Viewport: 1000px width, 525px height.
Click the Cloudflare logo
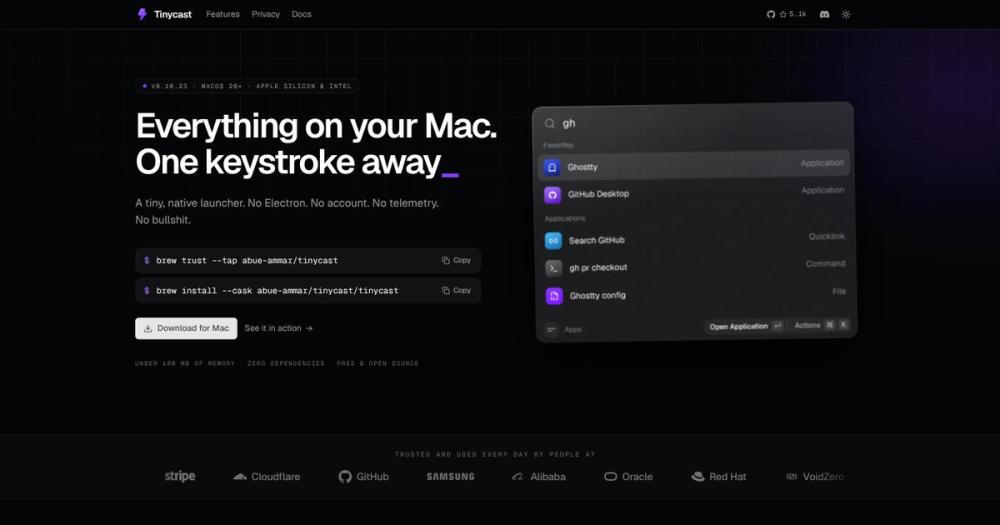(266, 477)
